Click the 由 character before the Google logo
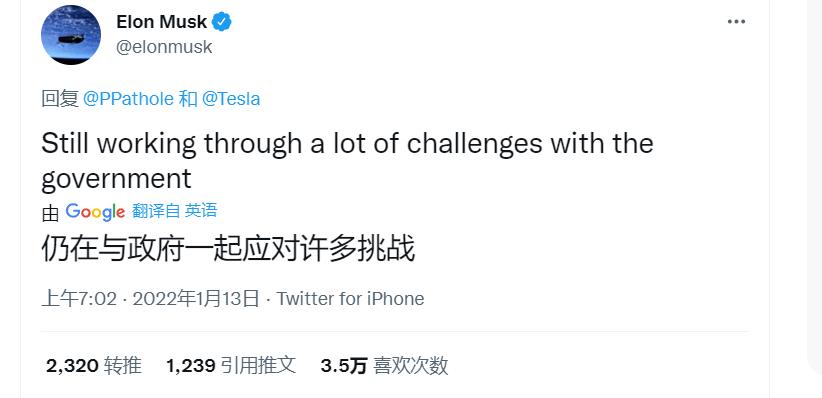This screenshot has height=398, width=822. pyautogui.click(x=50, y=214)
